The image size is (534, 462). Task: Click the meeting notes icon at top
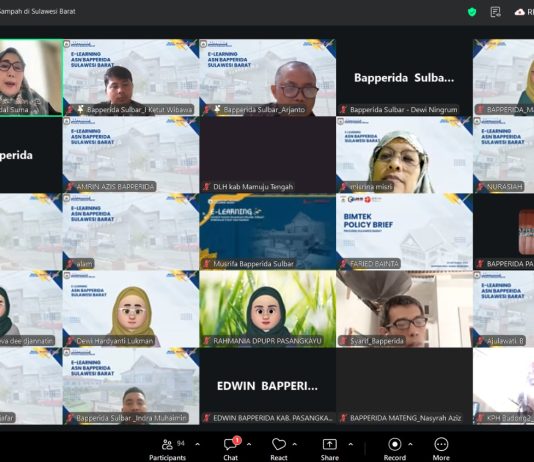(x=495, y=12)
